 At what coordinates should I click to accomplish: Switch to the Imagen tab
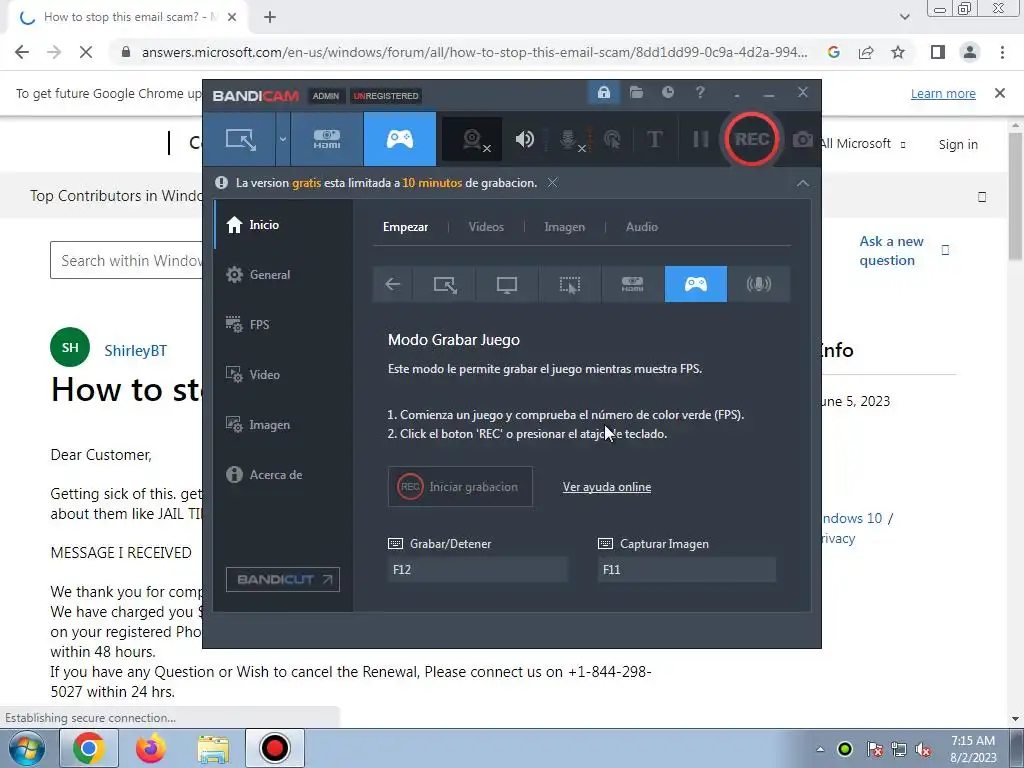564,227
